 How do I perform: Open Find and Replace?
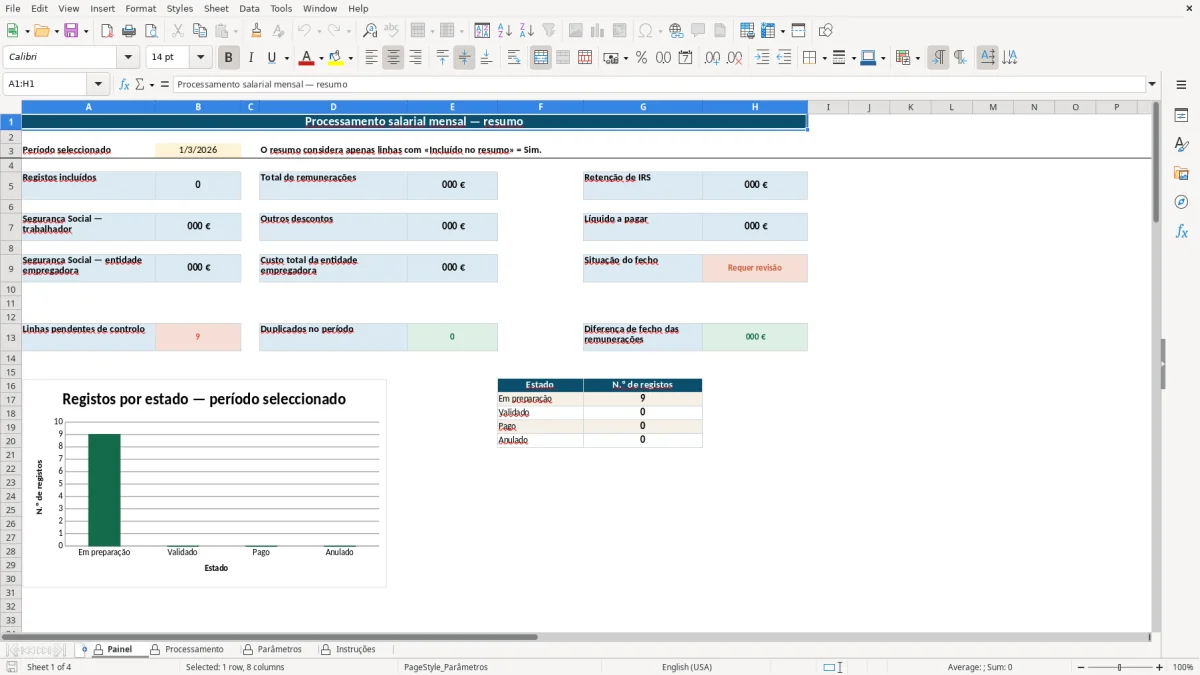click(x=370, y=31)
